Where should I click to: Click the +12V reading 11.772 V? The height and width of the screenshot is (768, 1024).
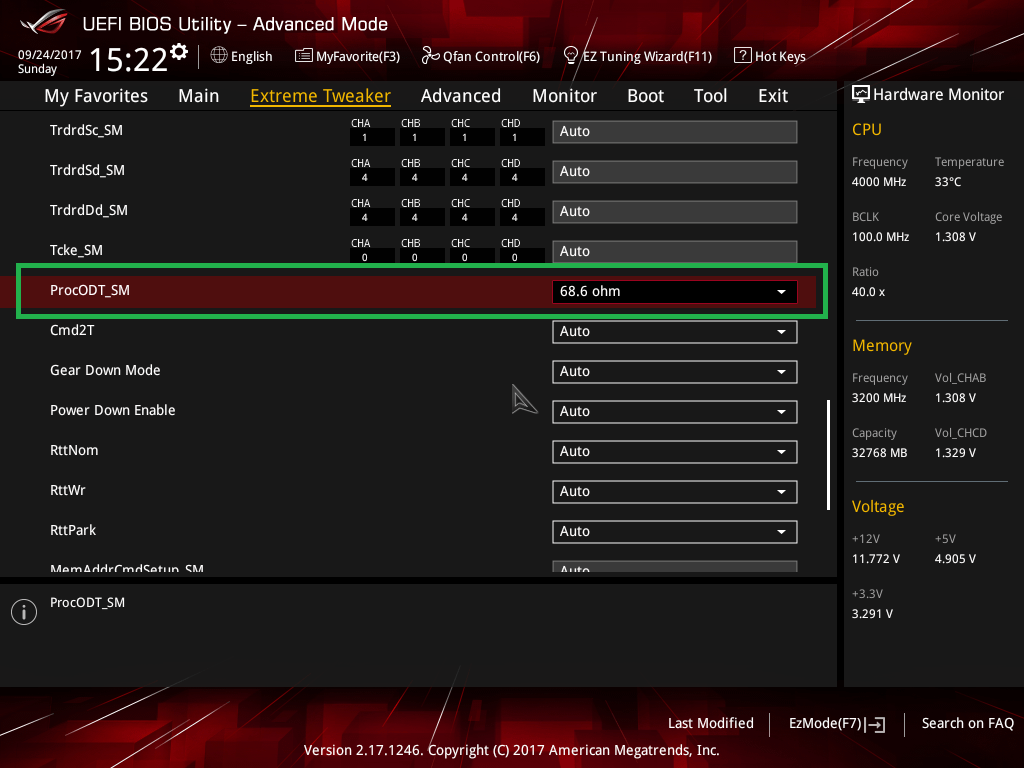pyautogui.click(x=876, y=559)
